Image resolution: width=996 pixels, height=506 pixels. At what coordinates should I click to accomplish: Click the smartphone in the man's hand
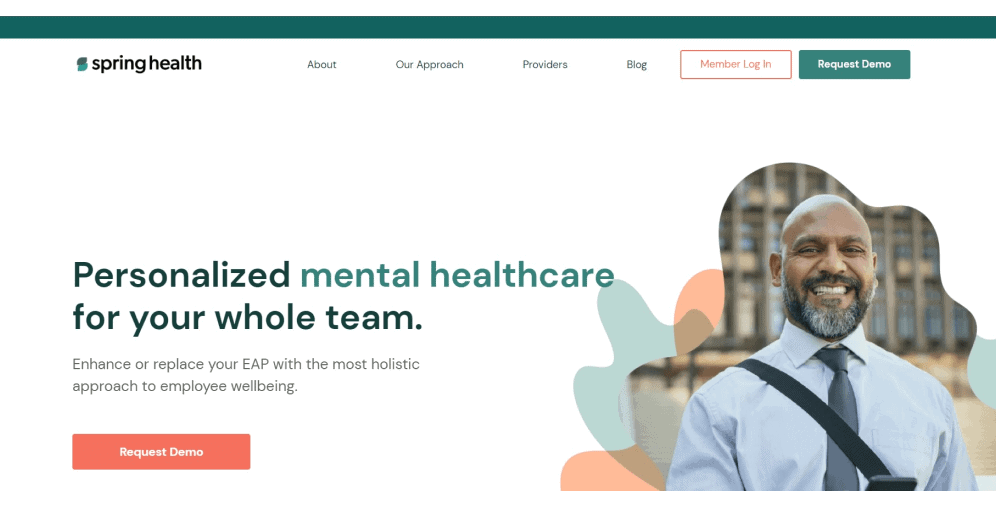[x=891, y=483]
